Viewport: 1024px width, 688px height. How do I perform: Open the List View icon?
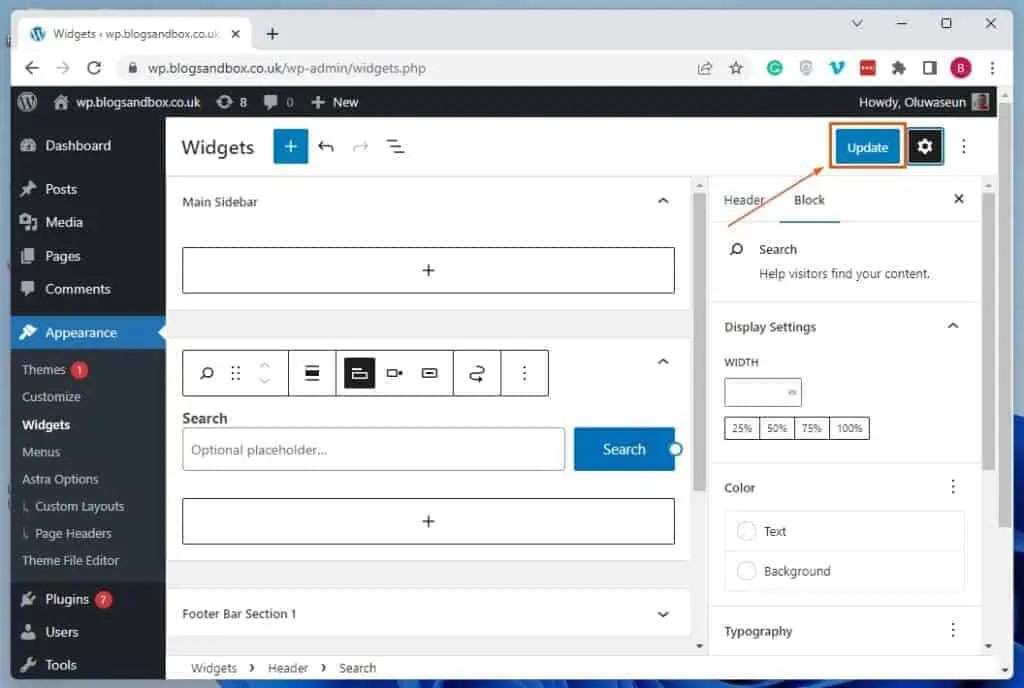[396, 146]
